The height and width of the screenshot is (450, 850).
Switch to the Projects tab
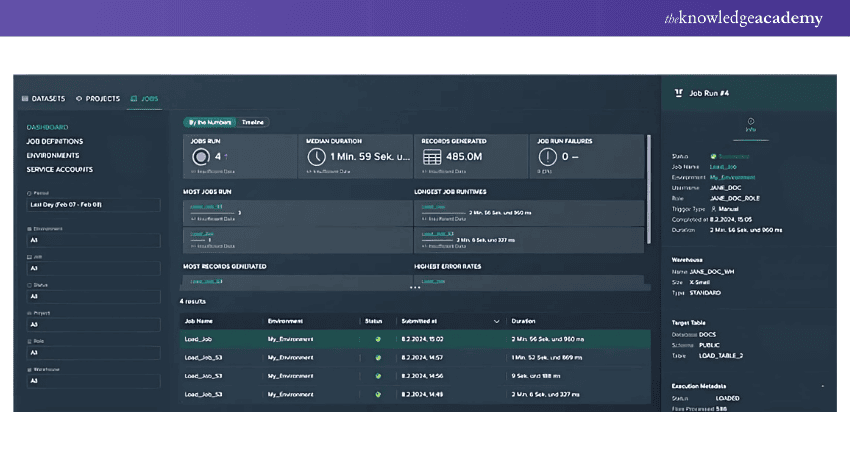98,99
